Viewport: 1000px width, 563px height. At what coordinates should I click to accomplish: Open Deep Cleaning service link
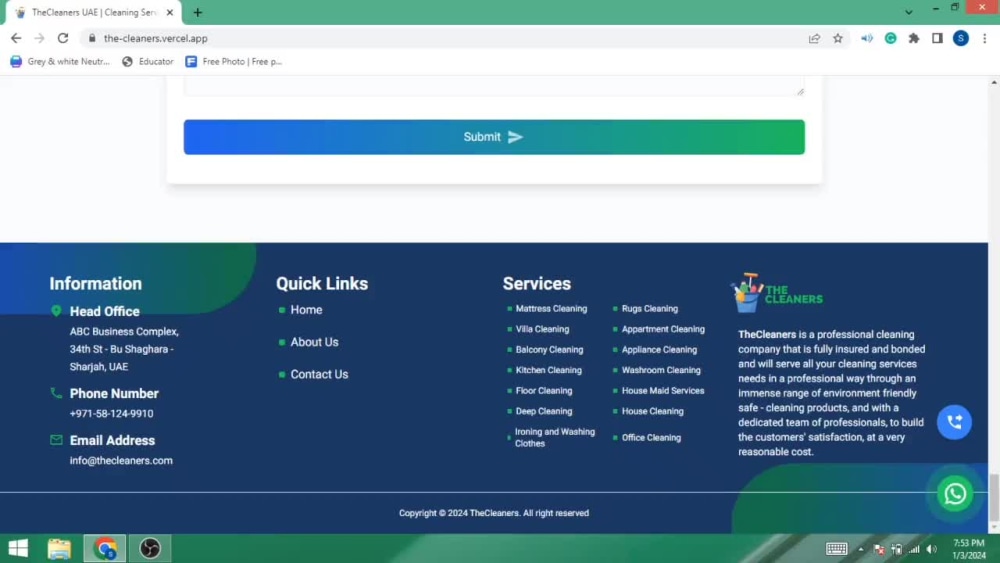[543, 411]
